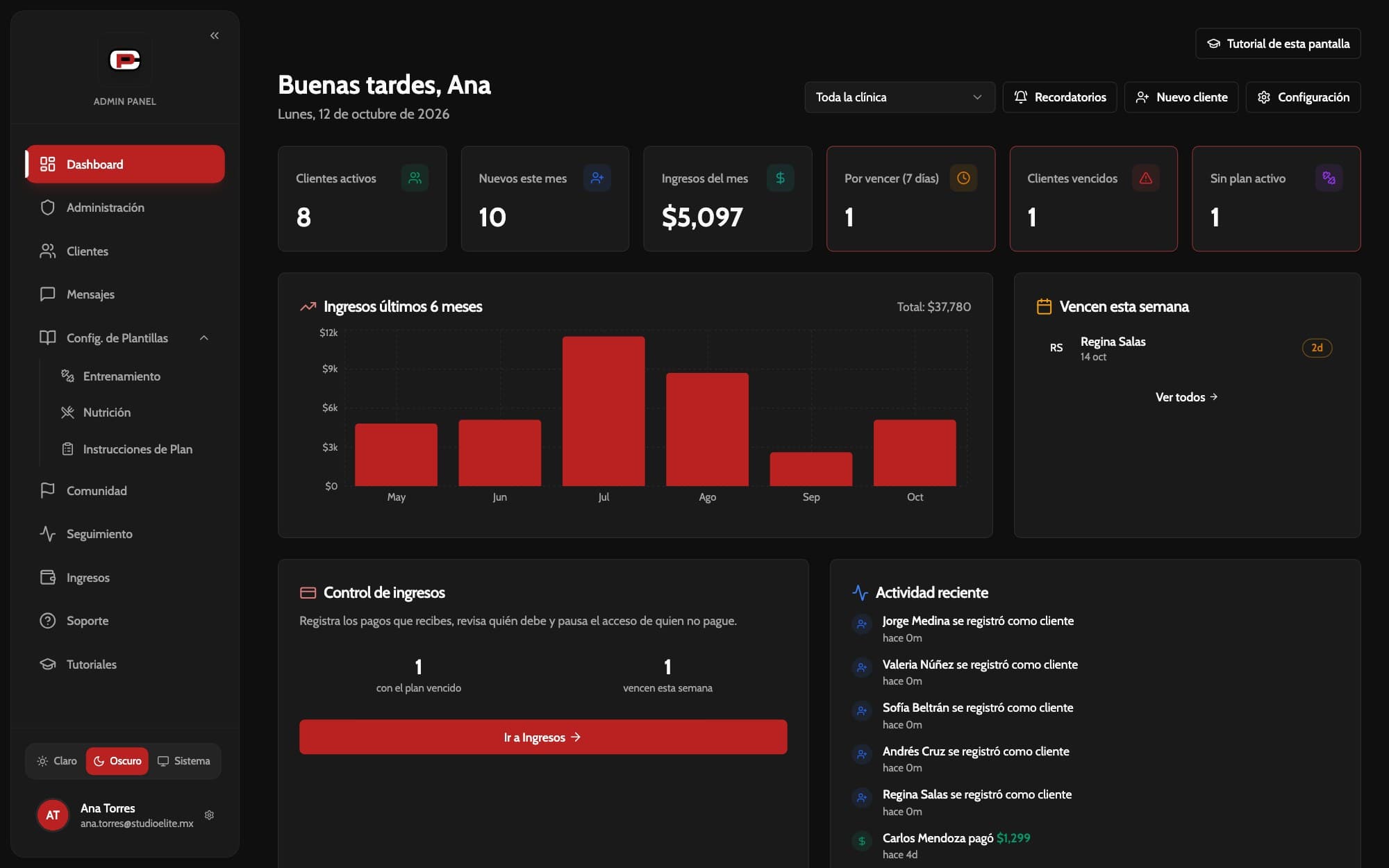Click the Jul bar in income chart
This screenshot has width=1389, height=868.
[x=604, y=411]
